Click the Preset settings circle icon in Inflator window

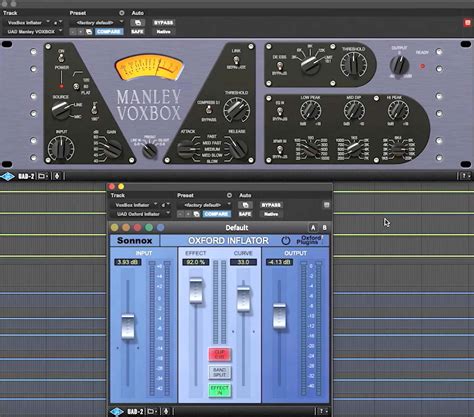coord(229,195)
